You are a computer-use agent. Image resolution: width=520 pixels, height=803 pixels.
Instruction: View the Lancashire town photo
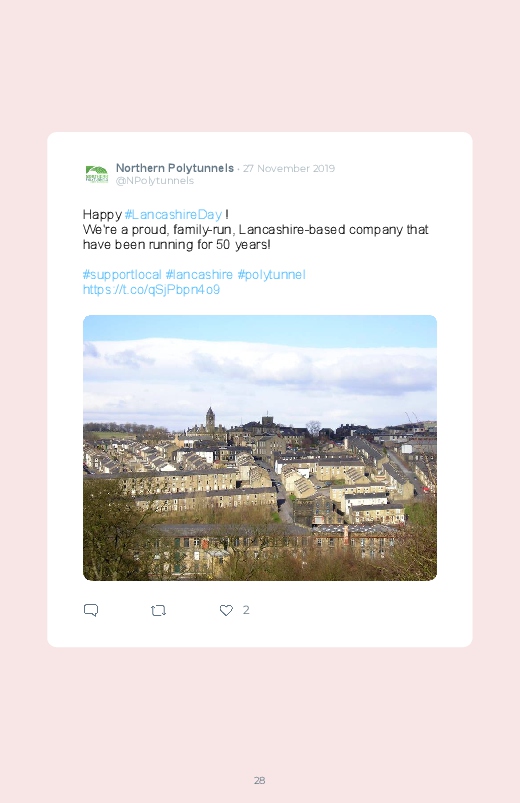coord(260,448)
